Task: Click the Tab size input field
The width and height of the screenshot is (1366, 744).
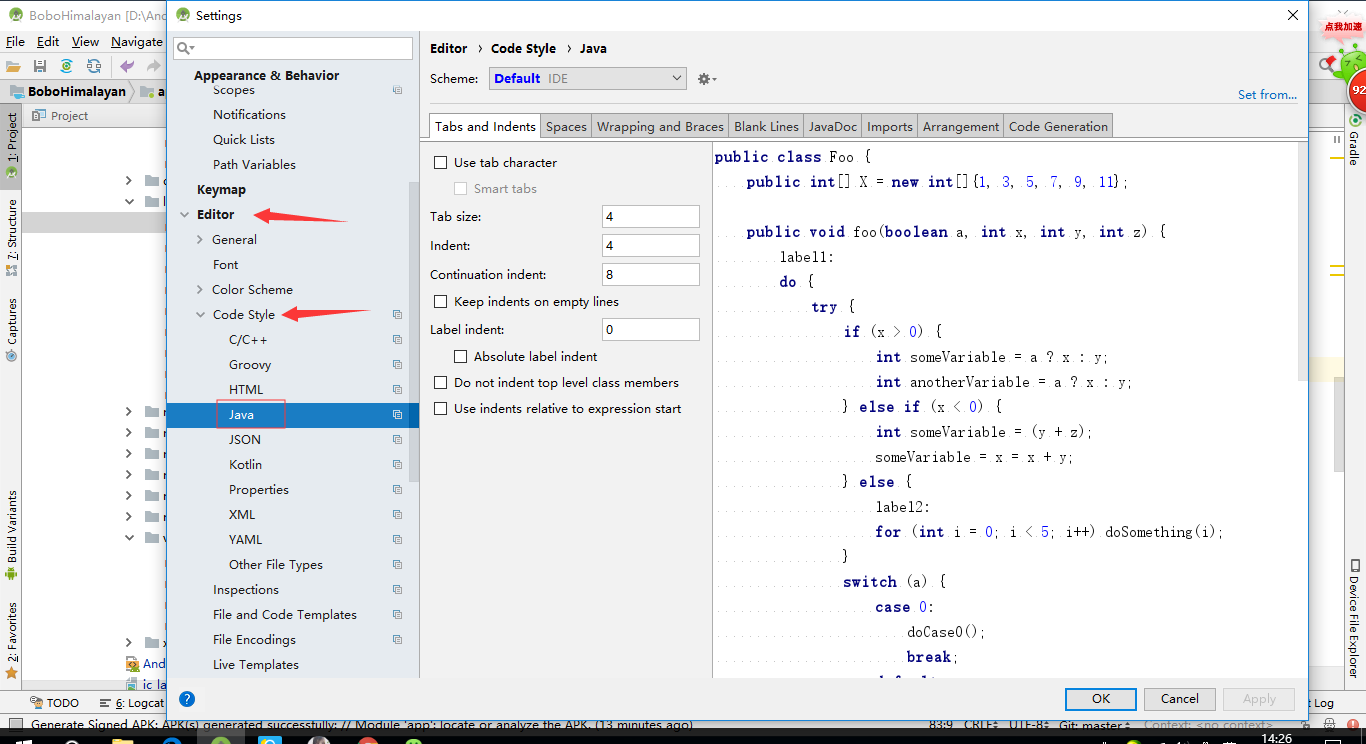Action: tap(651, 217)
